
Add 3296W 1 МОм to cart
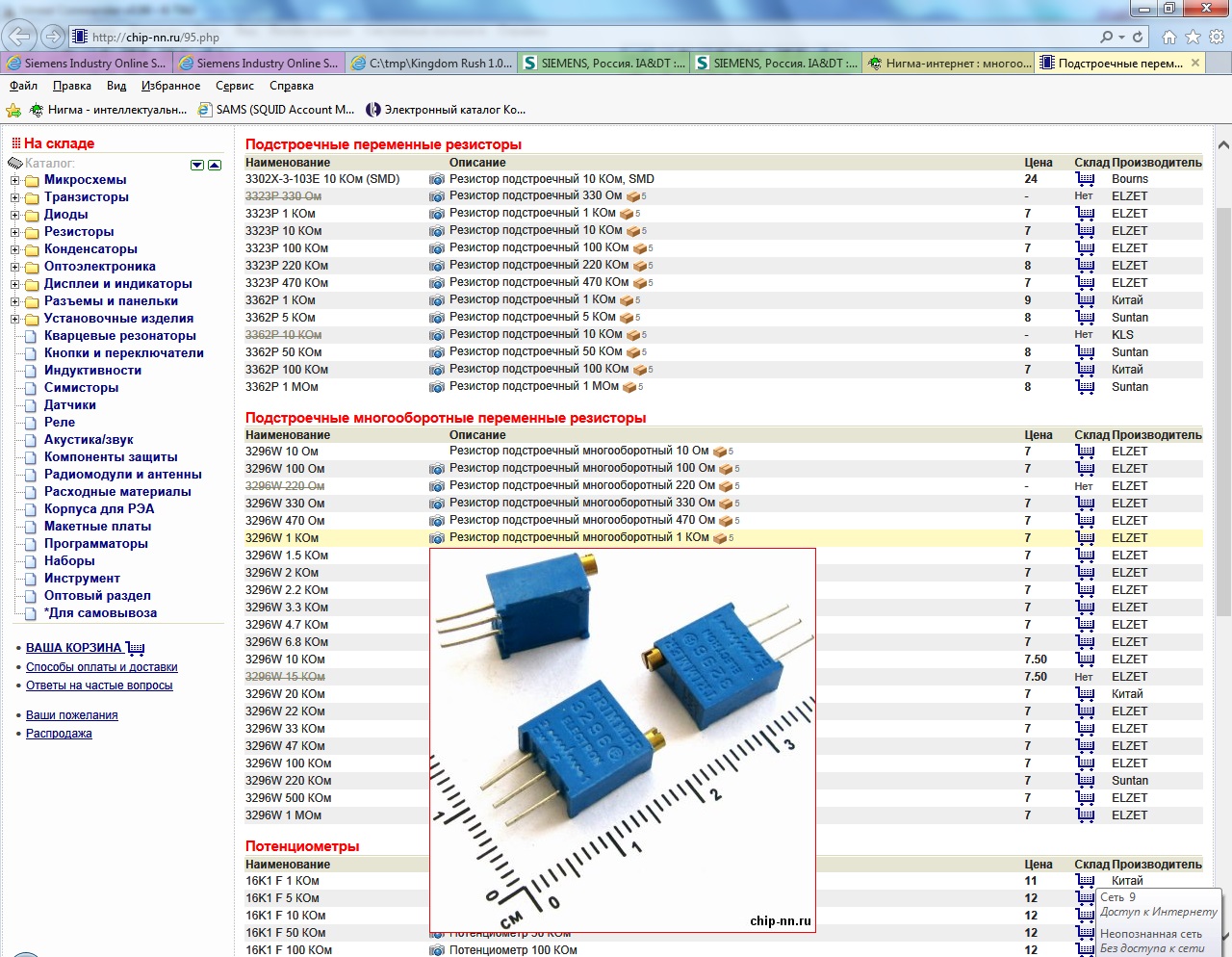[x=1085, y=815]
